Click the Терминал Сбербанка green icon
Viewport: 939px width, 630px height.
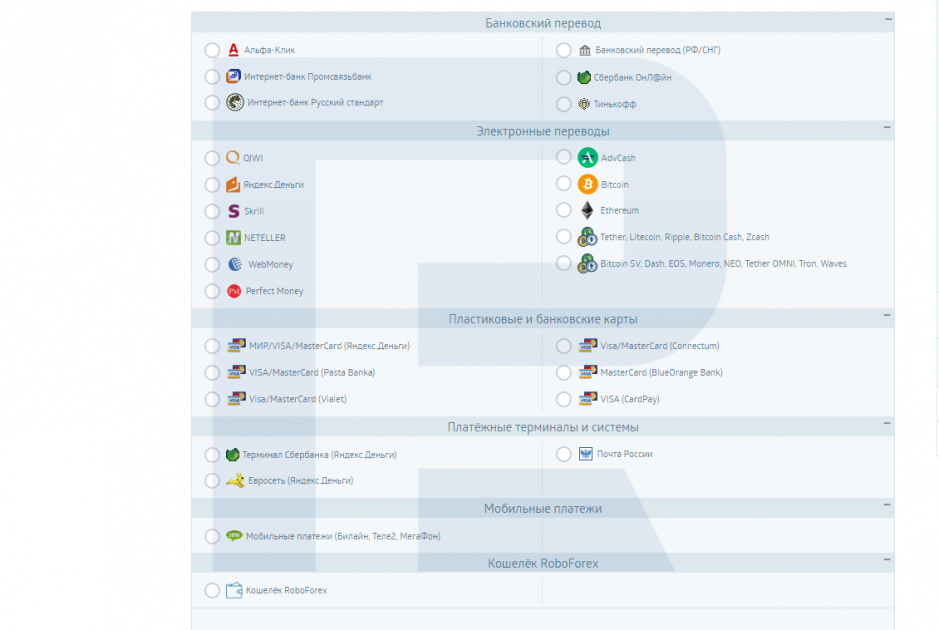click(232, 455)
